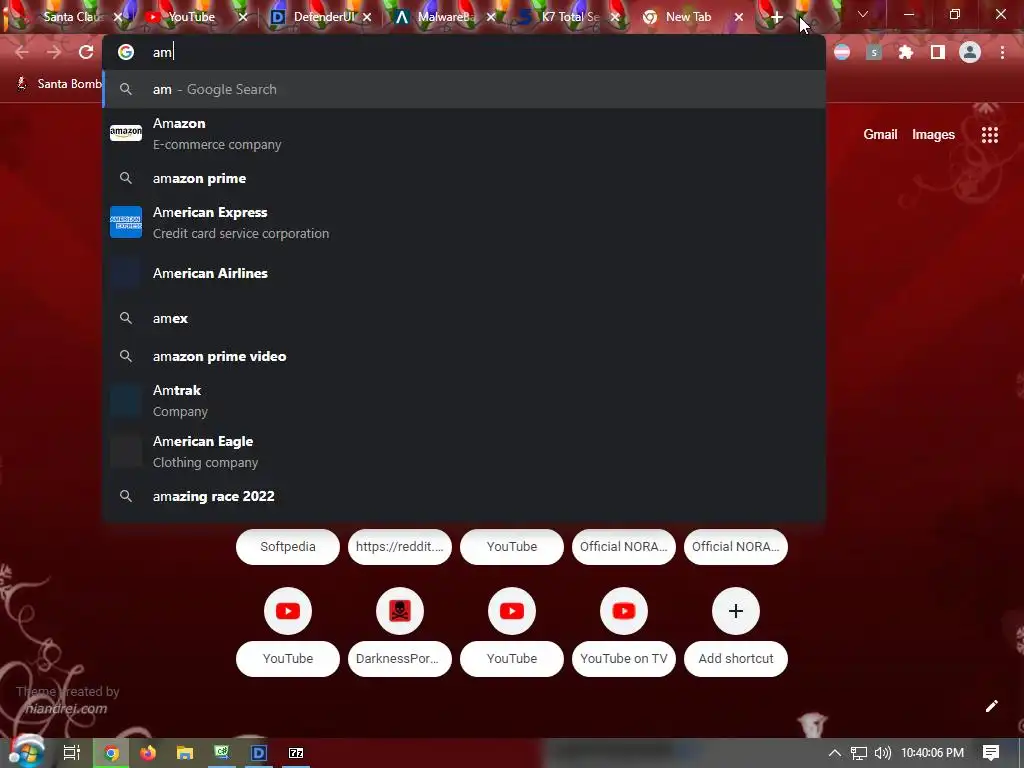This screenshot has height=768, width=1024.
Task: Switch to the YouTube tab
Action: coord(191,17)
